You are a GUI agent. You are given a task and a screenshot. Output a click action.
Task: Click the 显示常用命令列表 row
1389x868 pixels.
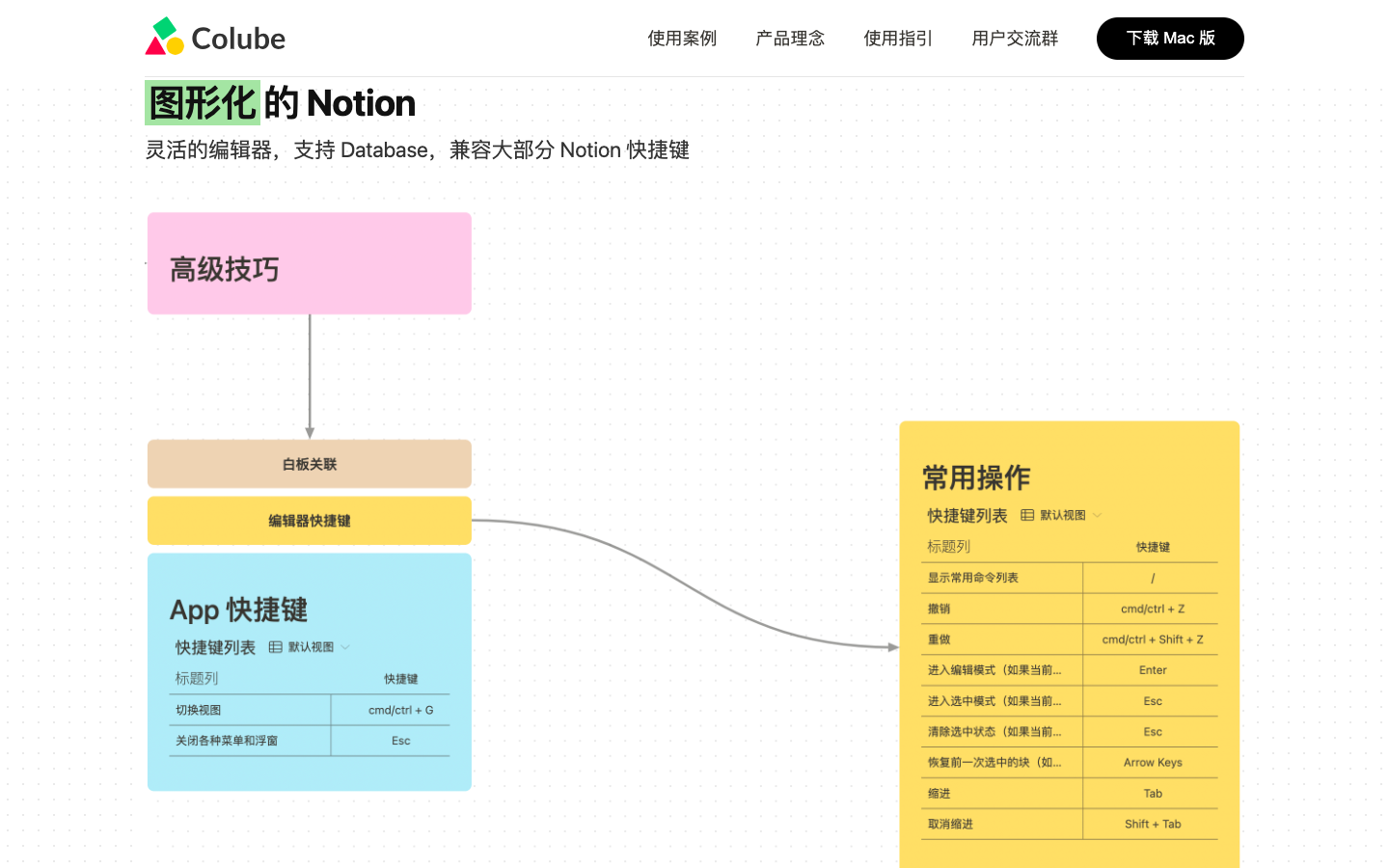[x=1070, y=578]
